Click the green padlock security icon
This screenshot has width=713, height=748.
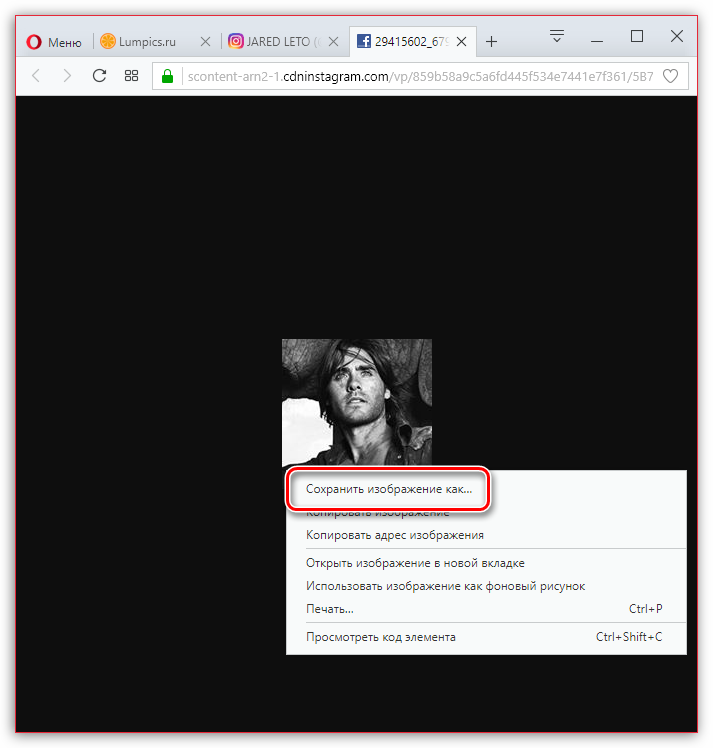[167, 76]
